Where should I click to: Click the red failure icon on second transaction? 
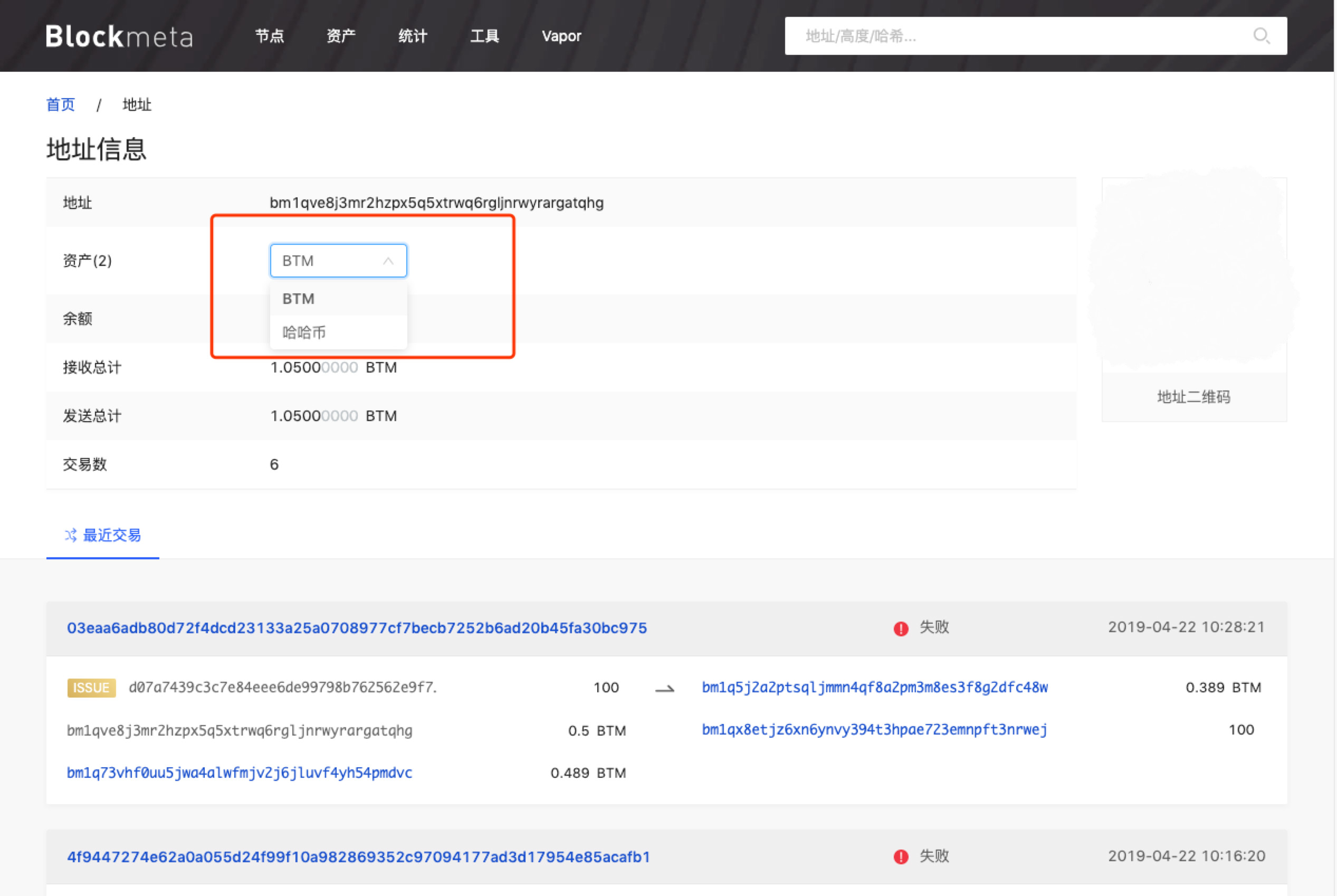click(x=901, y=856)
